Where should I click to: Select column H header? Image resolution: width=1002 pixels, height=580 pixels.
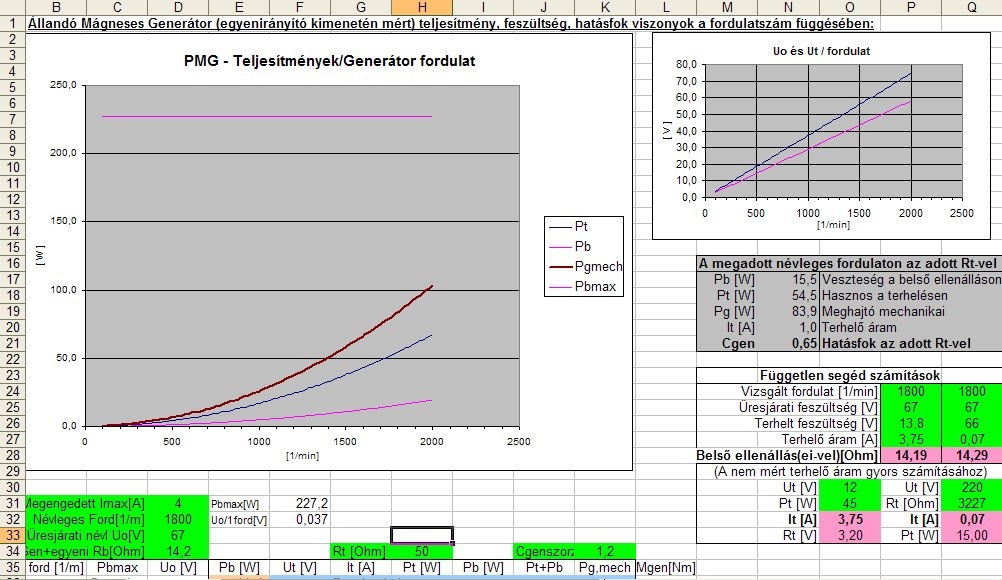(x=422, y=8)
